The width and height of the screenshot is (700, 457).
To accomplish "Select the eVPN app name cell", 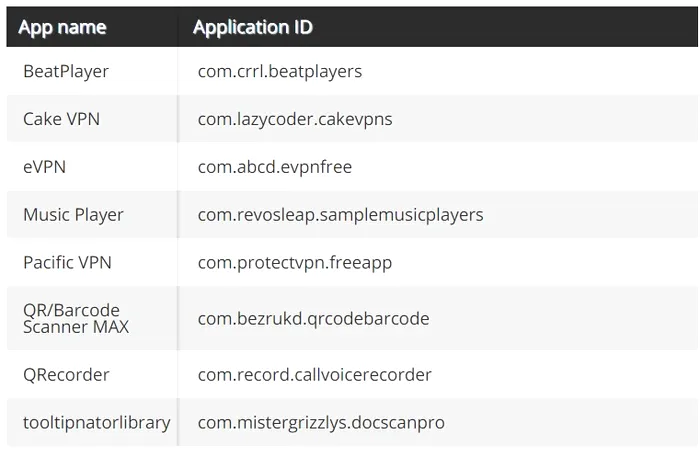I will [44, 167].
